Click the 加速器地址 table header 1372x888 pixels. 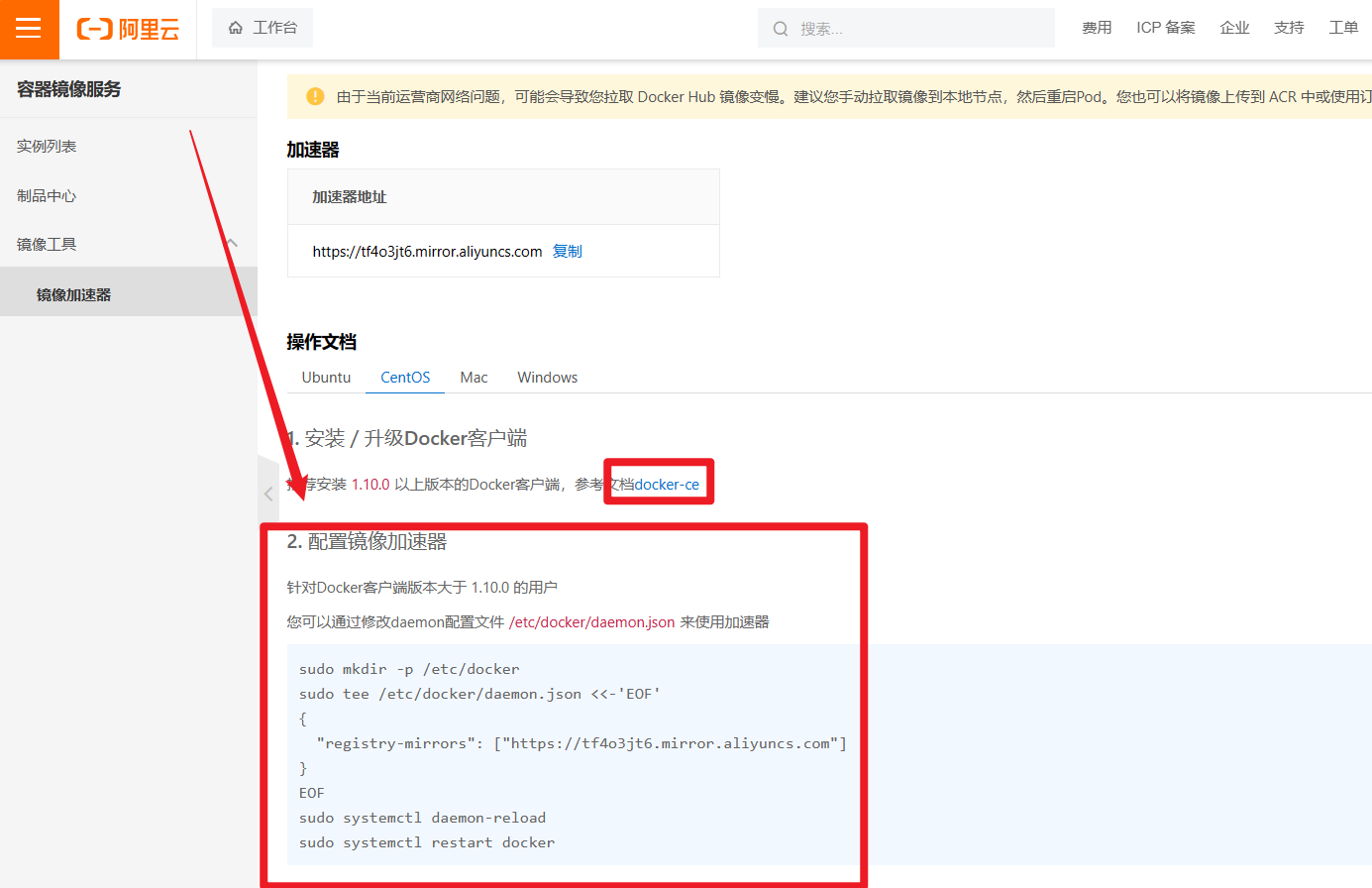point(350,197)
